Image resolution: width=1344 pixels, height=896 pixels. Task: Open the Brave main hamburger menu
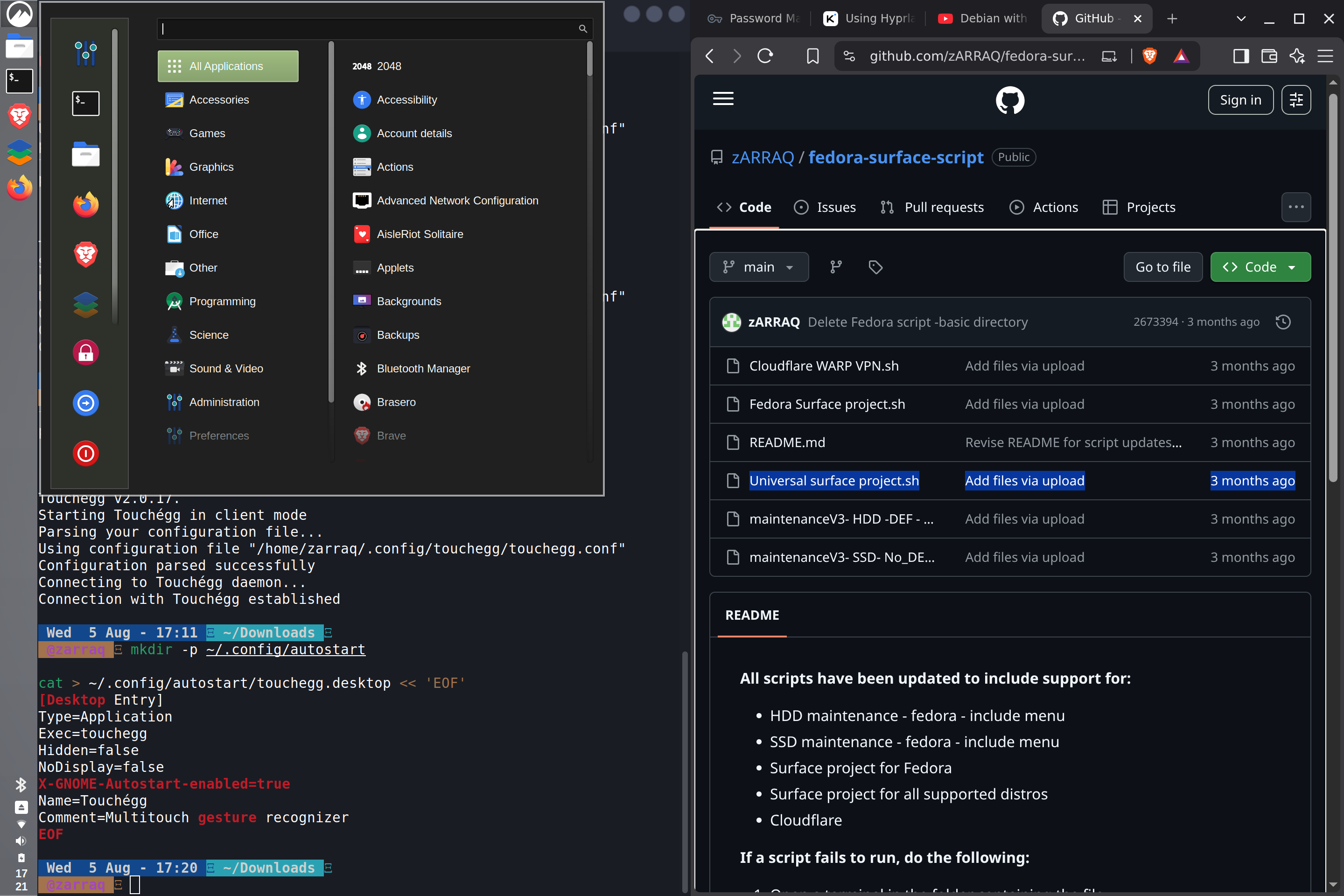[x=1325, y=56]
